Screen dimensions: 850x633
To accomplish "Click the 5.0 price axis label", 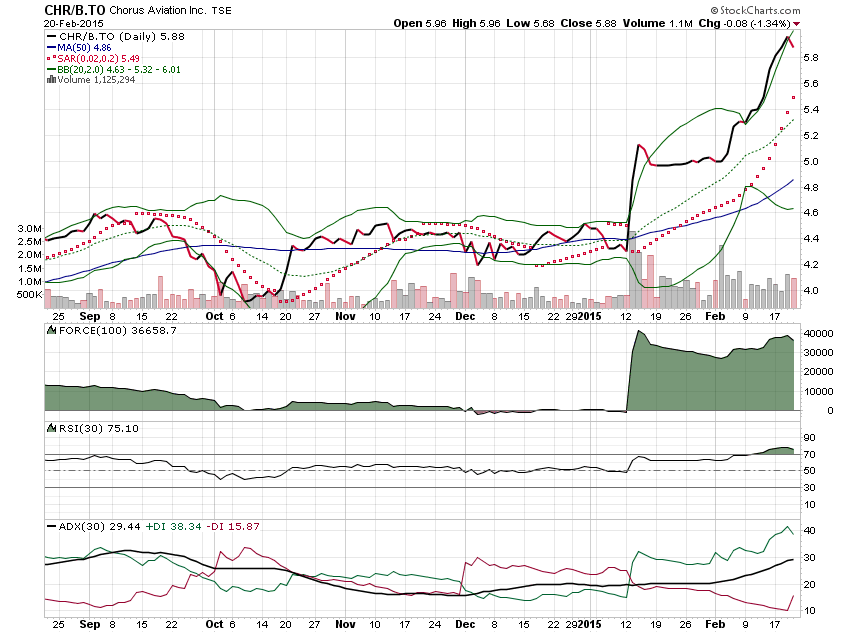I will pos(811,162).
